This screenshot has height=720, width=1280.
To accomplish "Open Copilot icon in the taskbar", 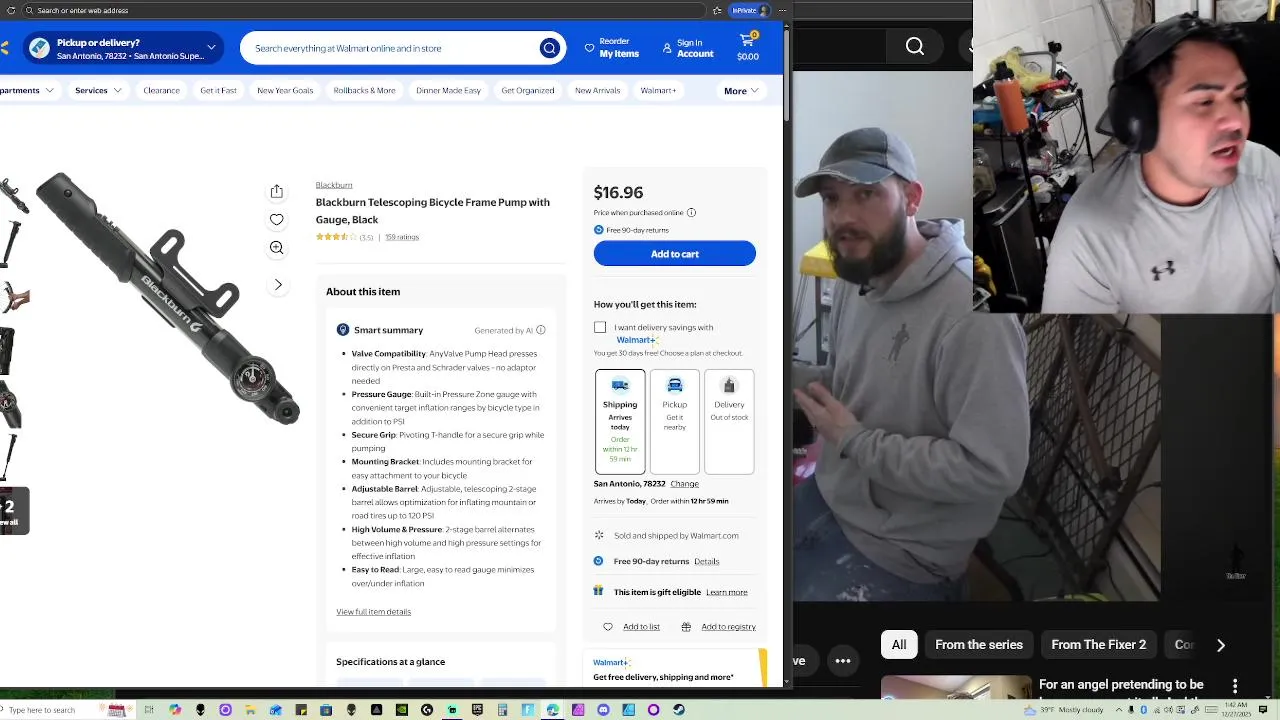I will 175,710.
